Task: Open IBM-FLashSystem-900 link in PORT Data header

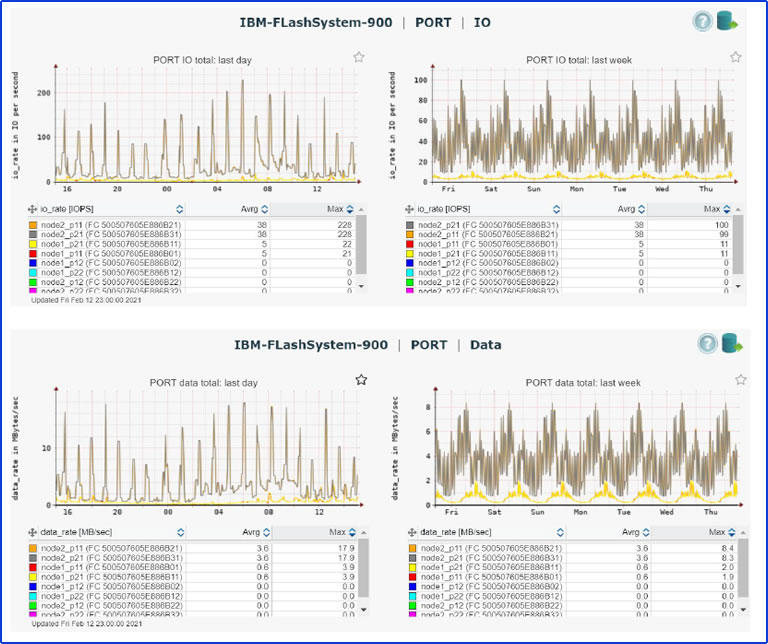Action: click(x=311, y=345)
